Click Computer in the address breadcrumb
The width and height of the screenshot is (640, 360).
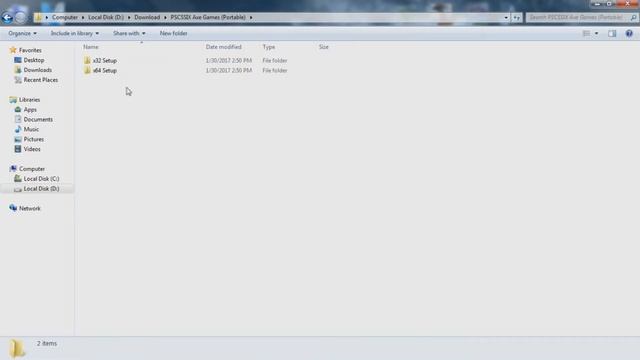tap(65, 18)
